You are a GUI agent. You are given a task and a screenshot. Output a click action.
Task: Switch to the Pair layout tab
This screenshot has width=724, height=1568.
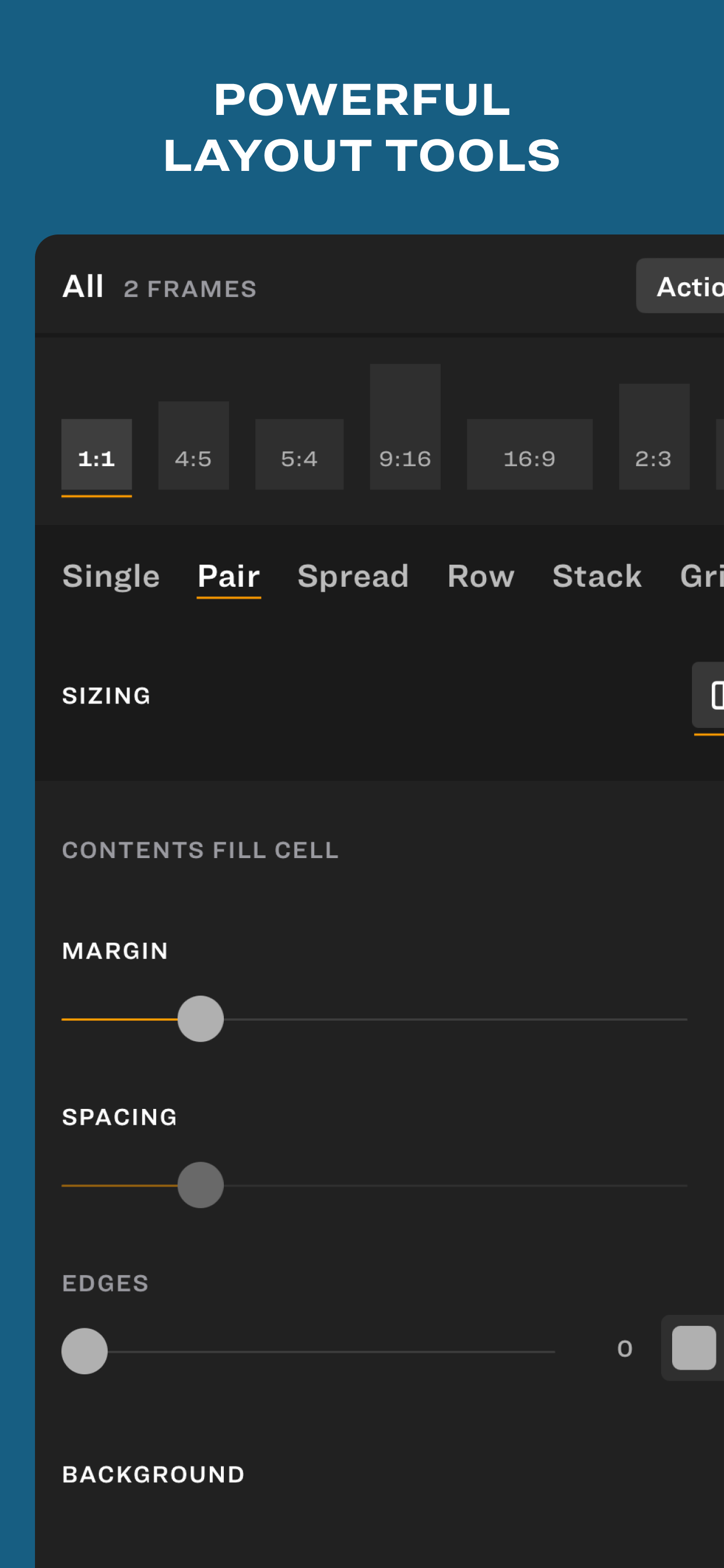pos(229,576)
